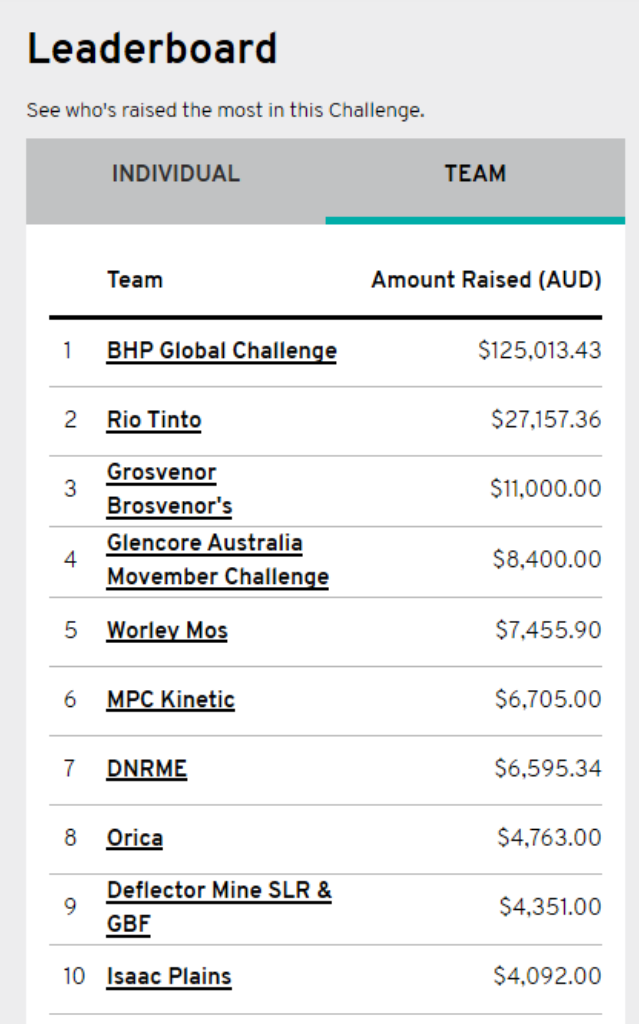
Task: Click rank number 10 in leaderboard
Action: [x=74, y=976]
